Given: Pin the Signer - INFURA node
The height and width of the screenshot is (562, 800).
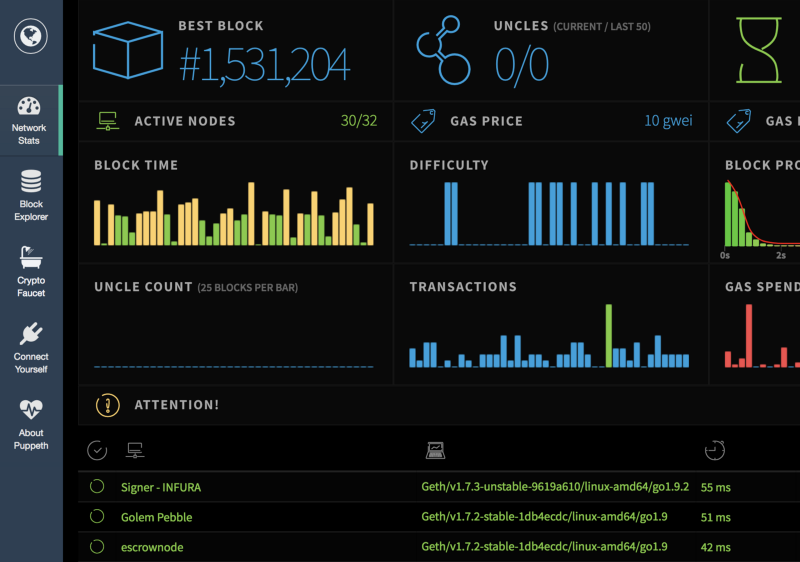Looking at the screenshot, I should click(x=97, y=487).
